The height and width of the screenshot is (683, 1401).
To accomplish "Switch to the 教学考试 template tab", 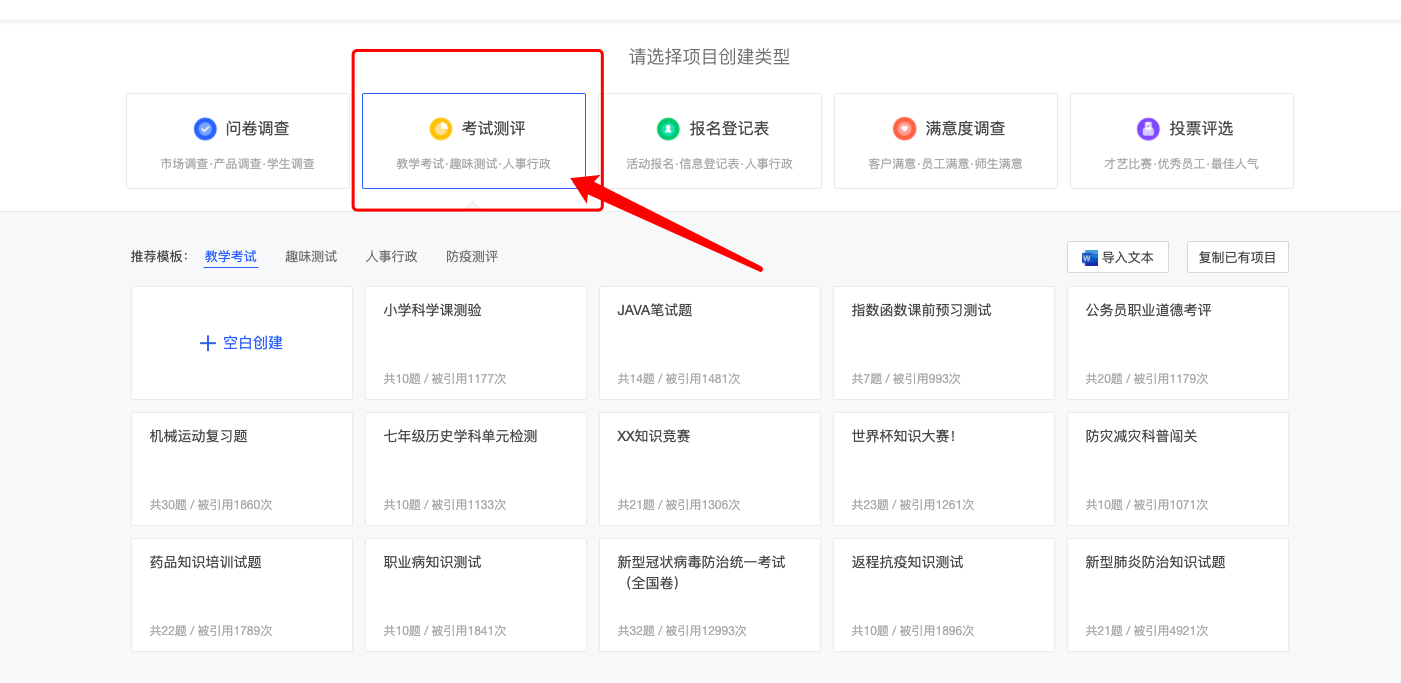I will 231,257.
